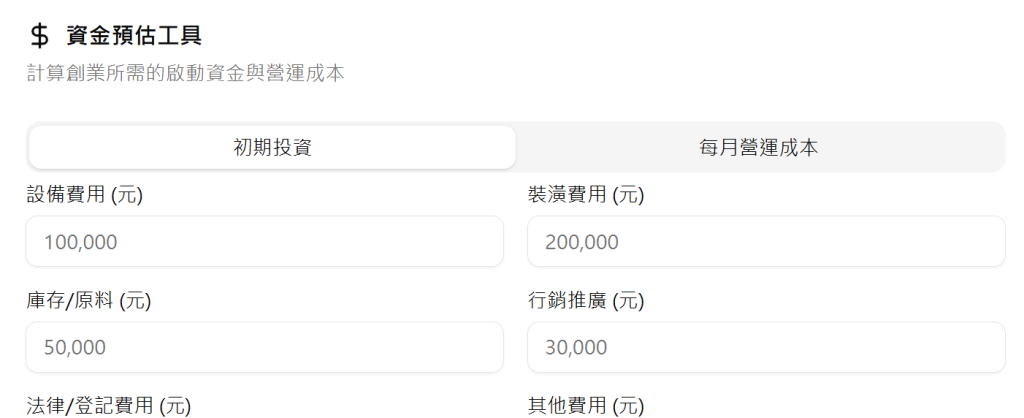Viewport: 1024px width, 418px height.
Task: Click into the 裝潢費用 input box
Action: tap(765, 241)
